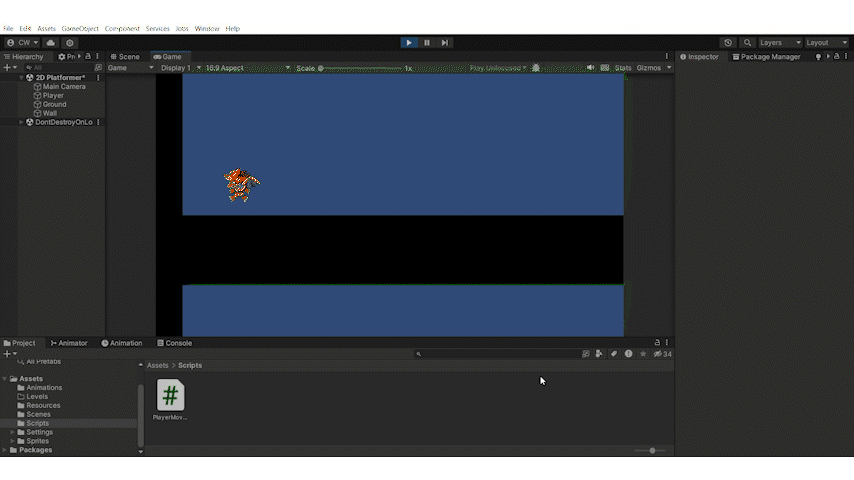Open the Layers dropdown
Viewport: 854px width, 480px height.
pyautogui.click(x=780, y=42)
